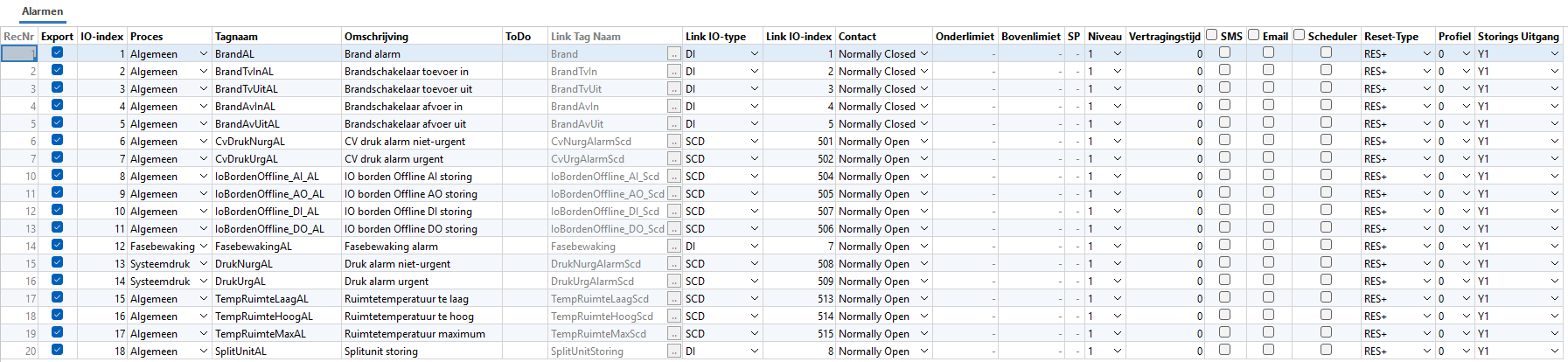Click the browse button next to SplitUnitStoring
This screenshot has height=362, width=1568.
point(673,352)
